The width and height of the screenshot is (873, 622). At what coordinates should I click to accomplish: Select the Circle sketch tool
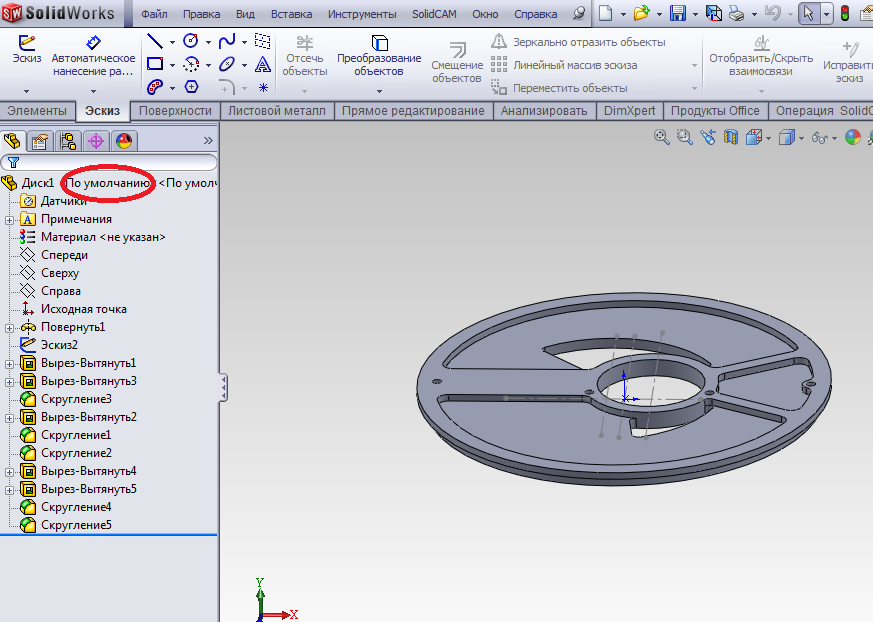pos(190,41)
